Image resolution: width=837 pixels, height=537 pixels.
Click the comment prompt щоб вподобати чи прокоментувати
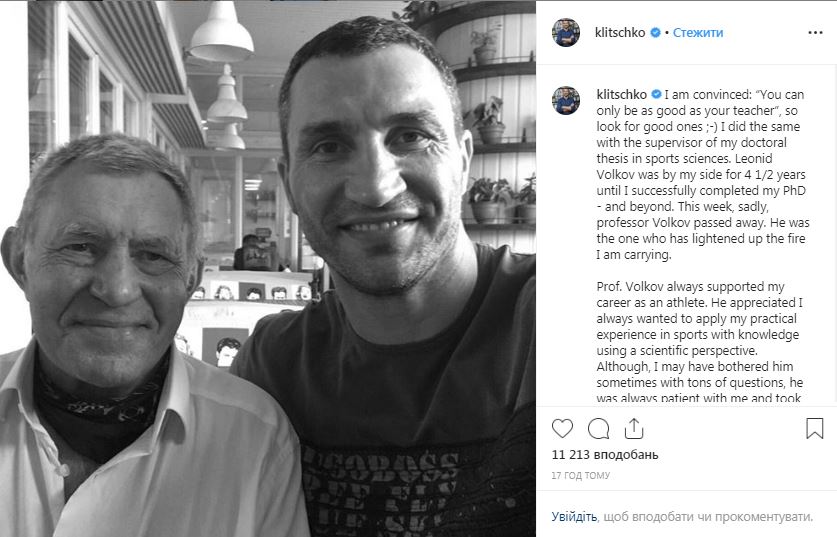coord(708,517)
